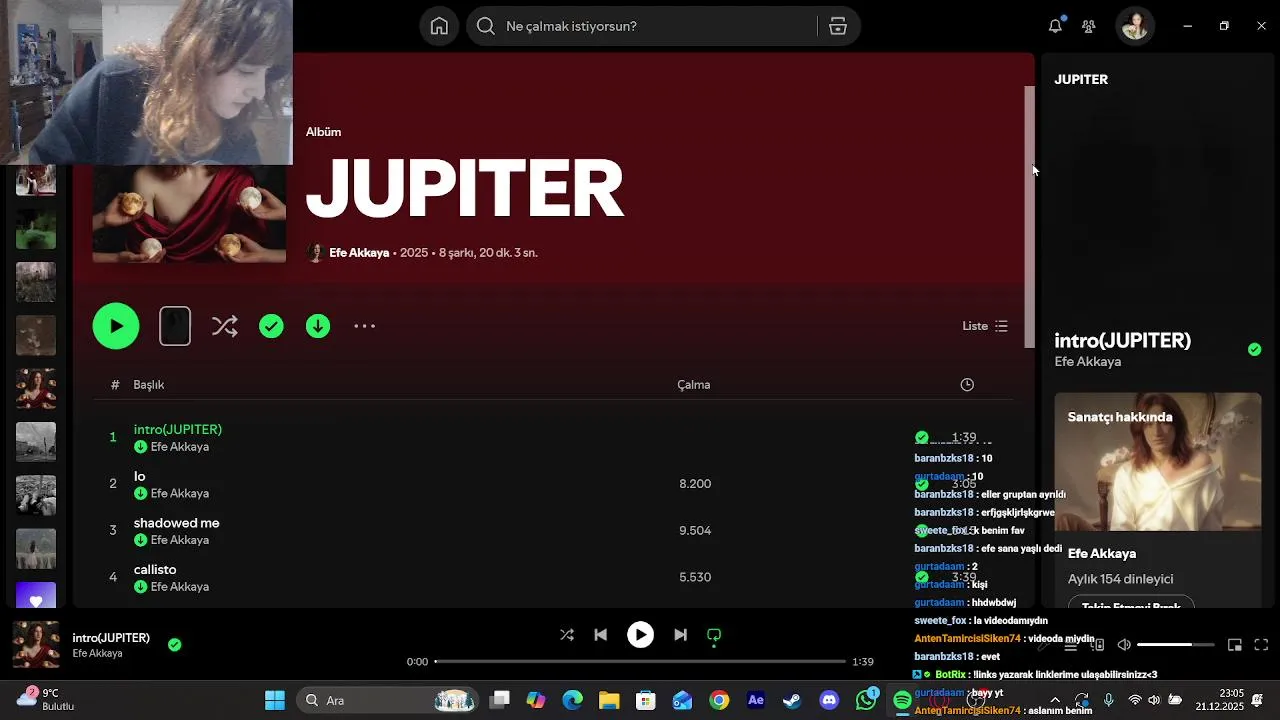
Task: Open the notifications bell
Action: [x=1055, y=26]
